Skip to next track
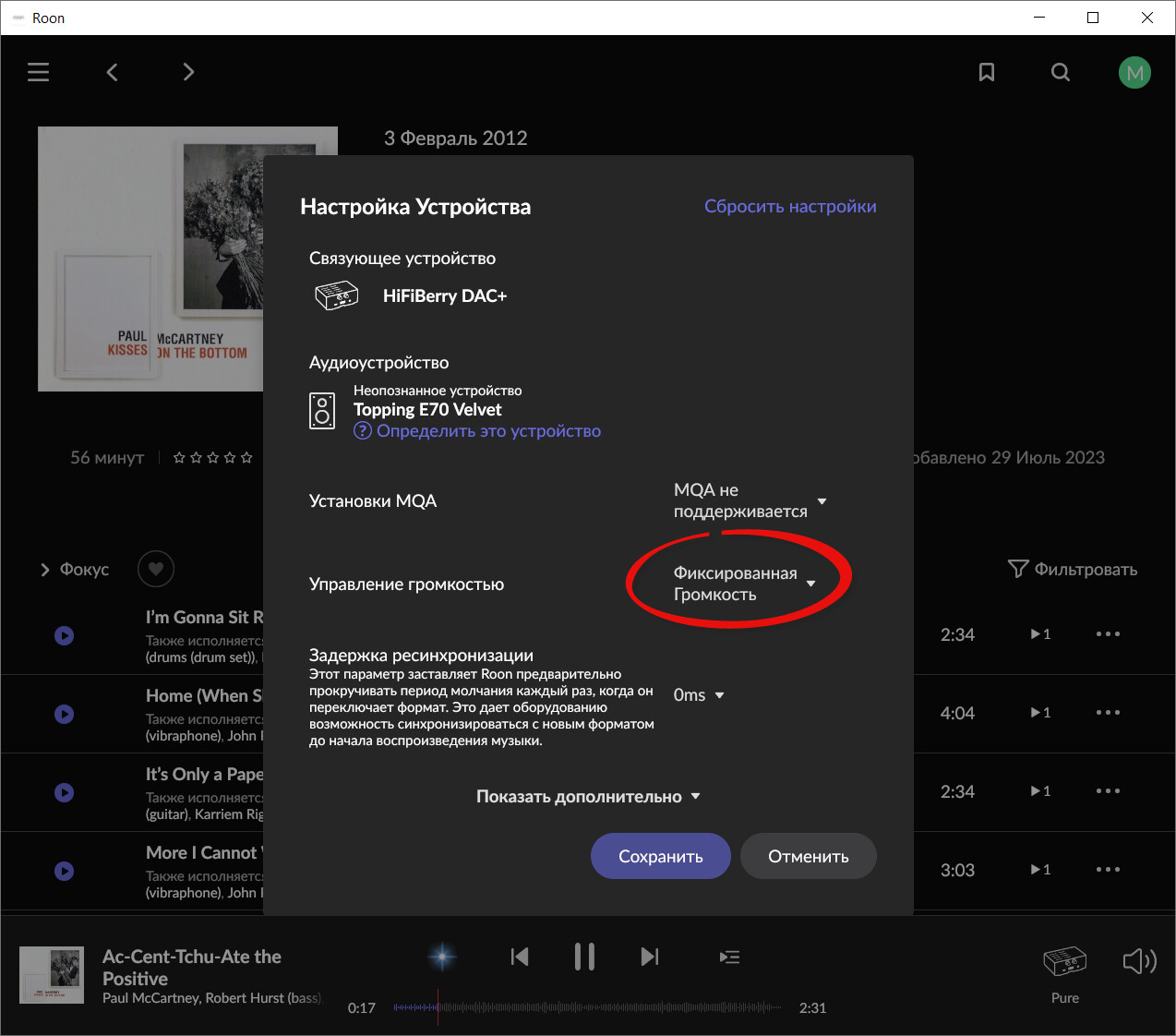Viewport: 1176px width, 1036px height. [650, 957]
